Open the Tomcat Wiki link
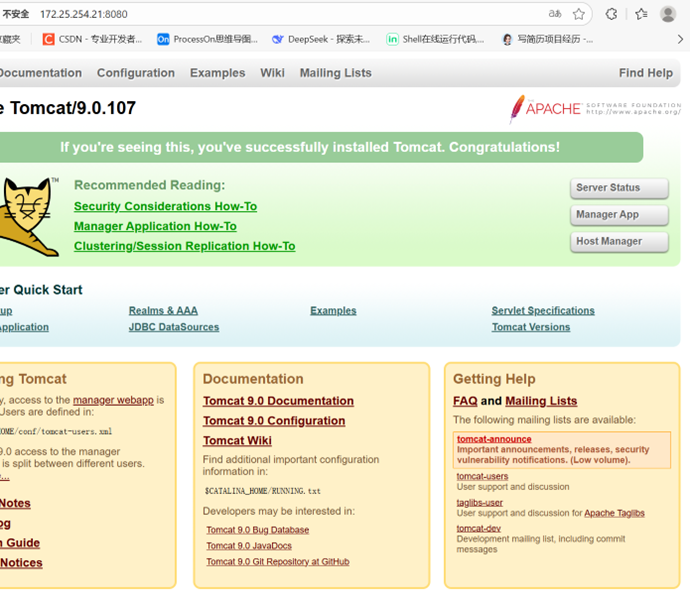The height and width of the screenshot is (596, 690). coord(237,441)
